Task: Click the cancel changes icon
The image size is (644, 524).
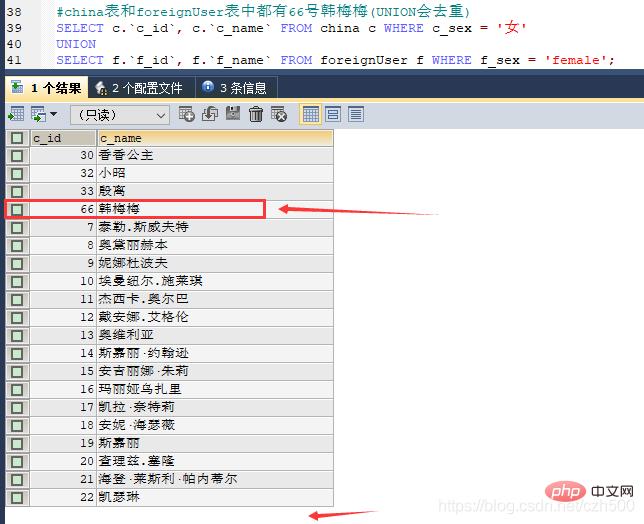Action: (x=279, y=115)
